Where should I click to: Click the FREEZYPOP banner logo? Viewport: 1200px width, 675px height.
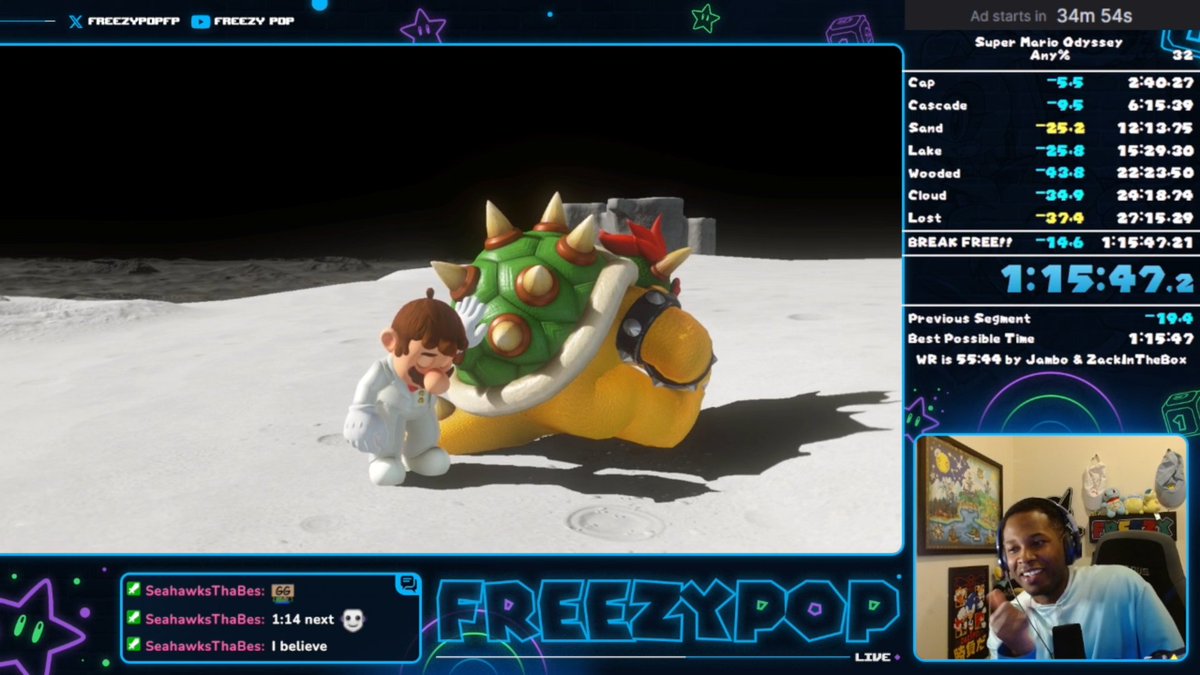click(667, 611)
